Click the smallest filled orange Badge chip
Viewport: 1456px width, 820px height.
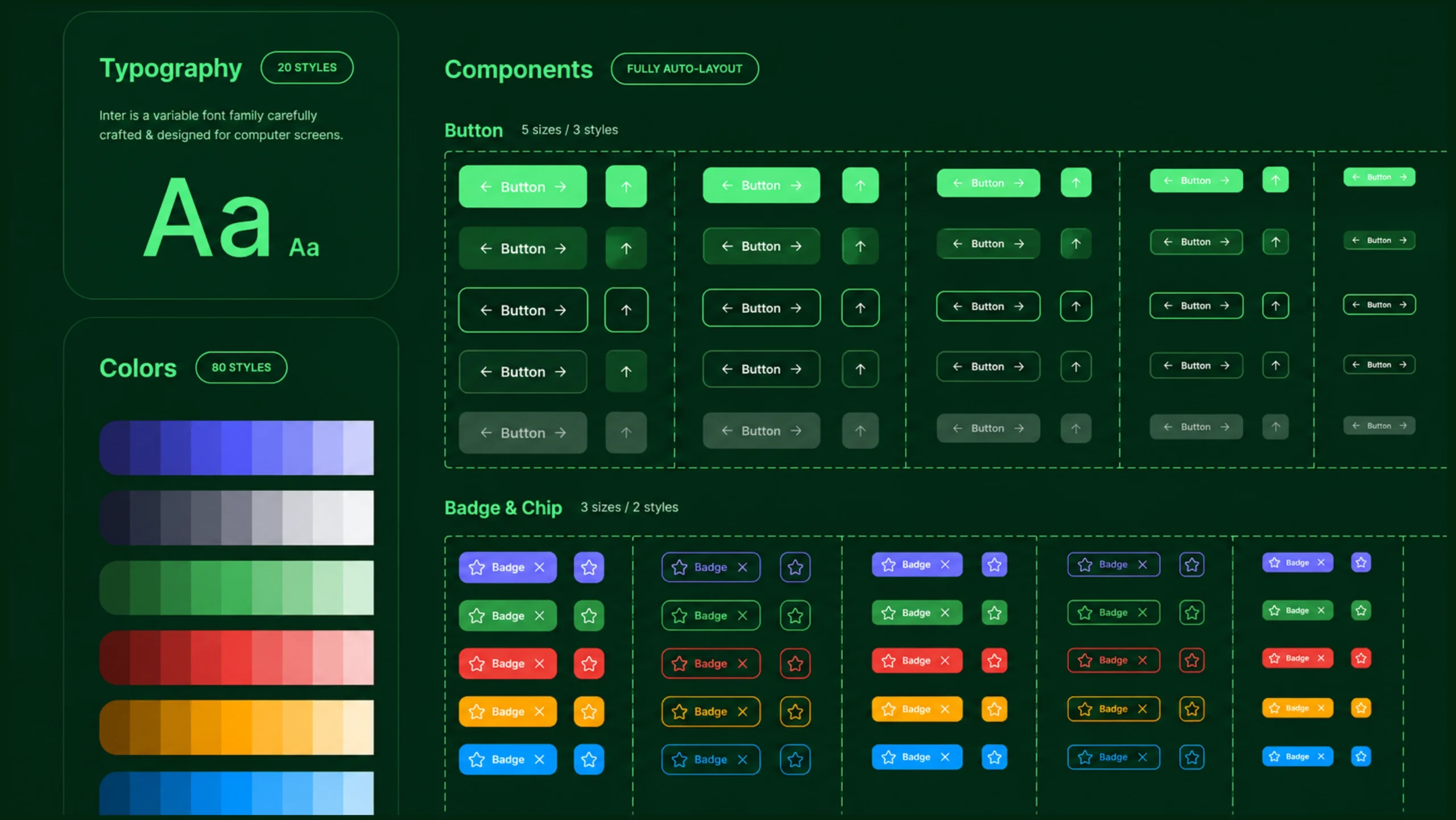tap(1297, 708)
